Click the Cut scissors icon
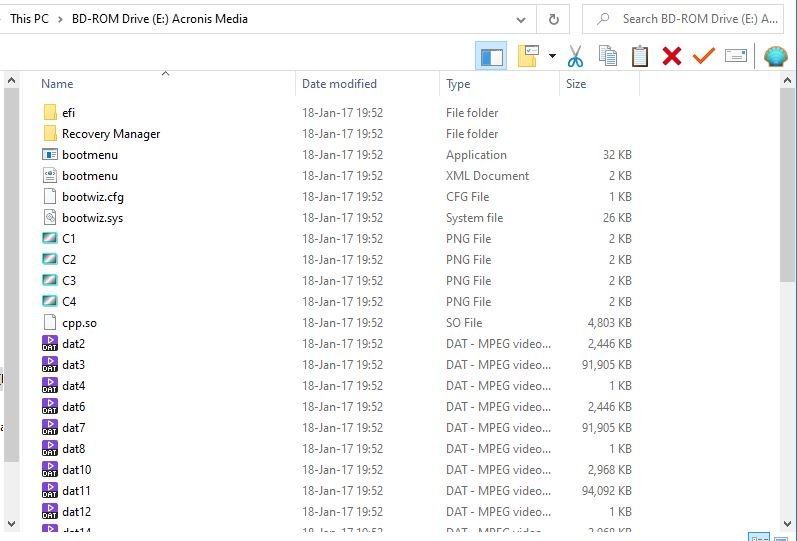 tap(575, 56)
